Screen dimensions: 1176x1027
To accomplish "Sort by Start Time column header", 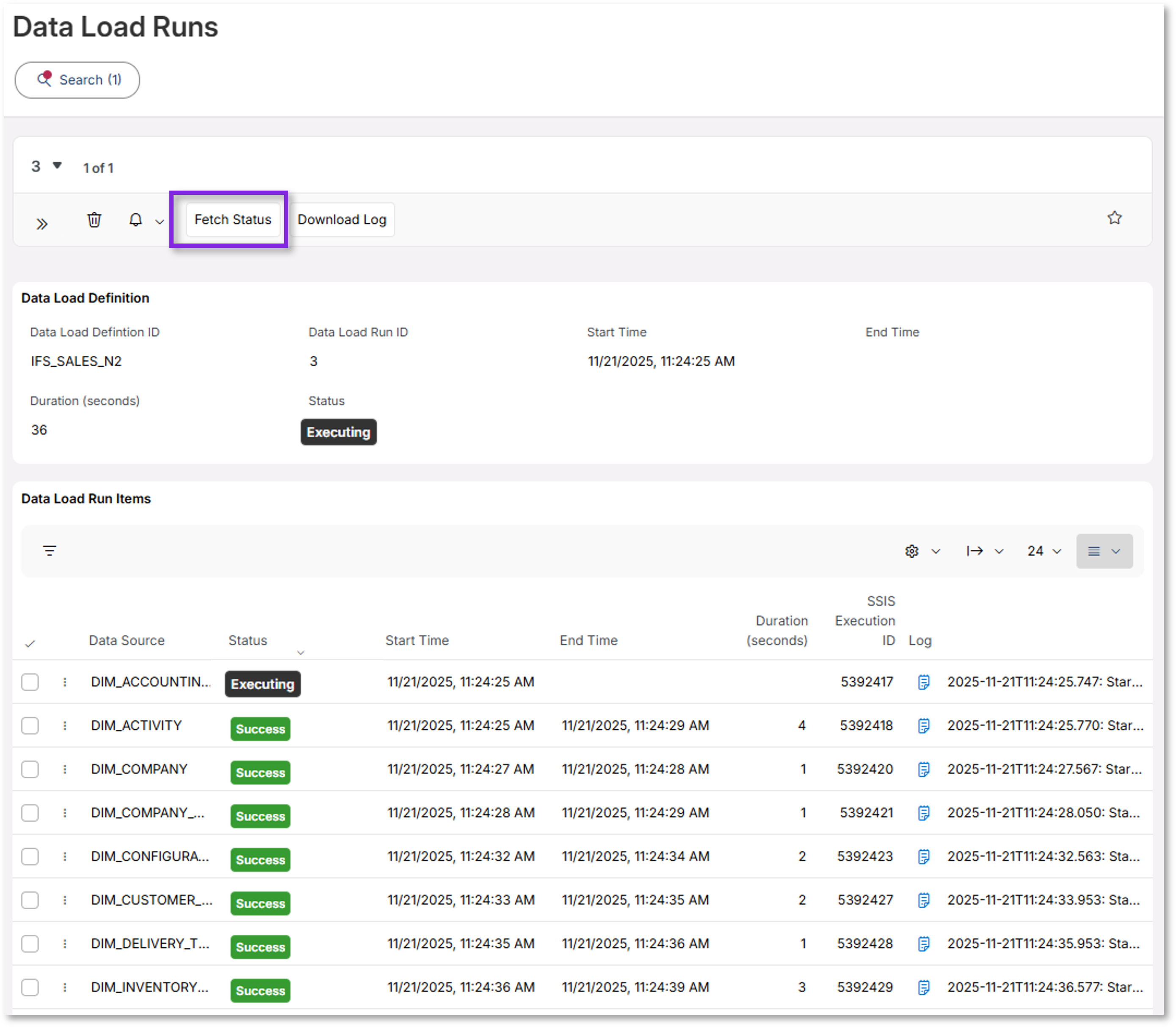I will click(x=417, y=640).
